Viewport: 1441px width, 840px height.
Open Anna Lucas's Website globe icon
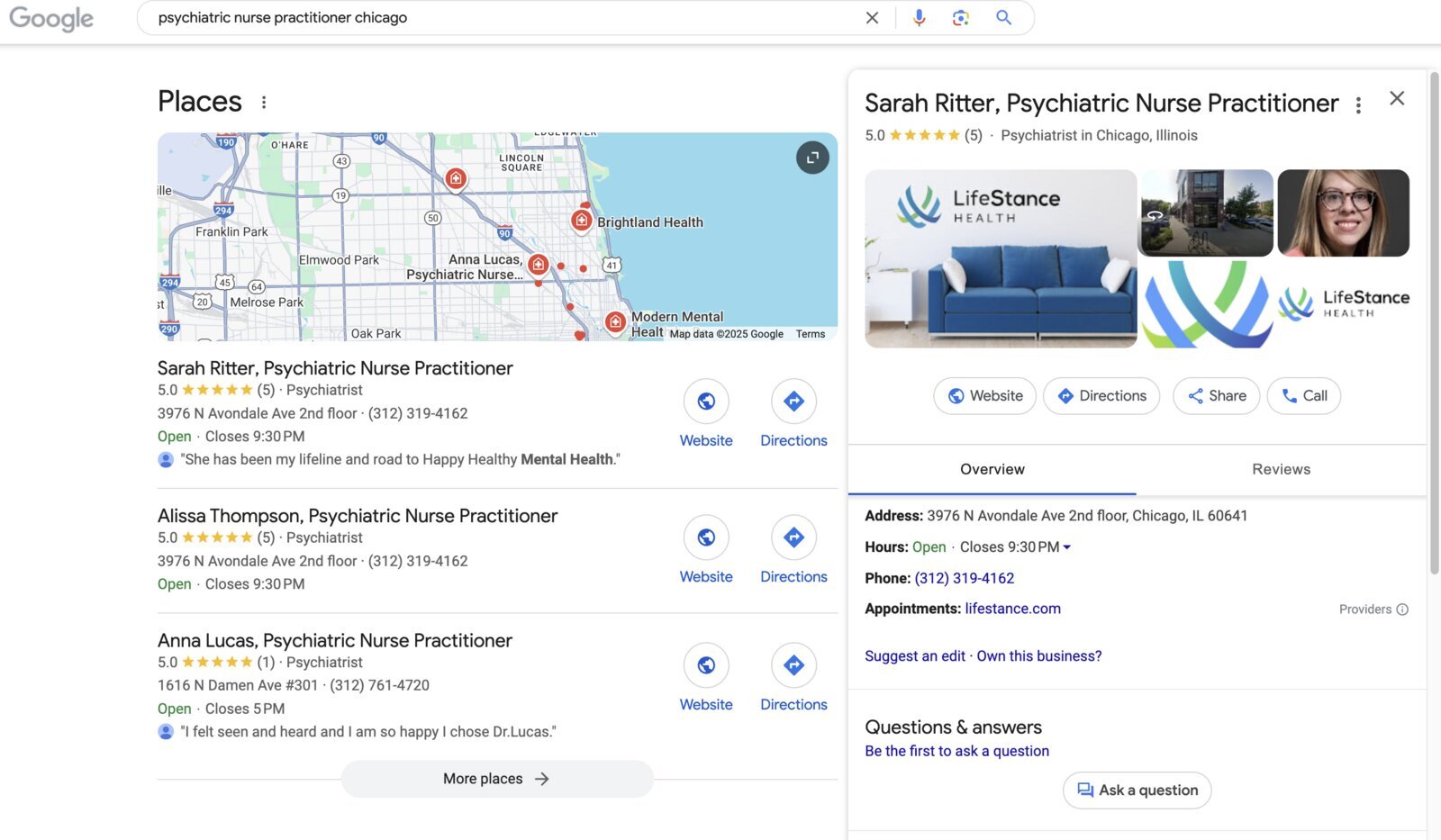pos(706,665)
